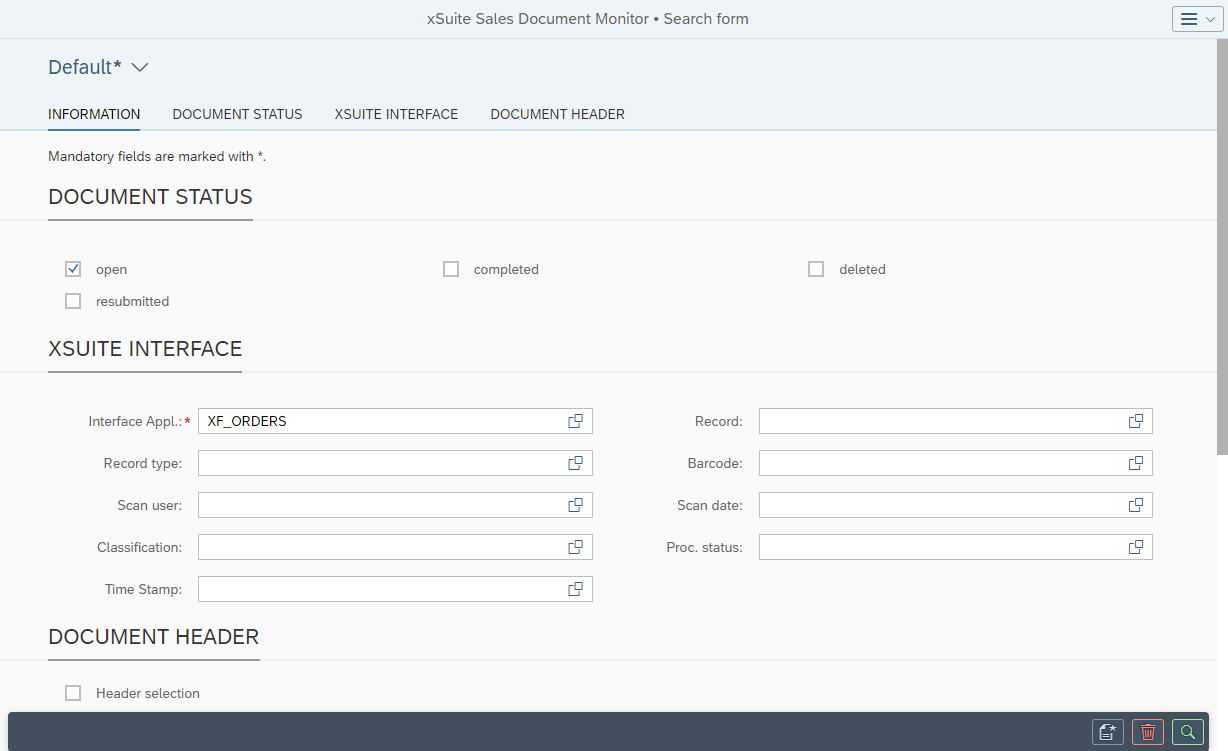Enable the completed status checkbox

click(x=450, y=268)
